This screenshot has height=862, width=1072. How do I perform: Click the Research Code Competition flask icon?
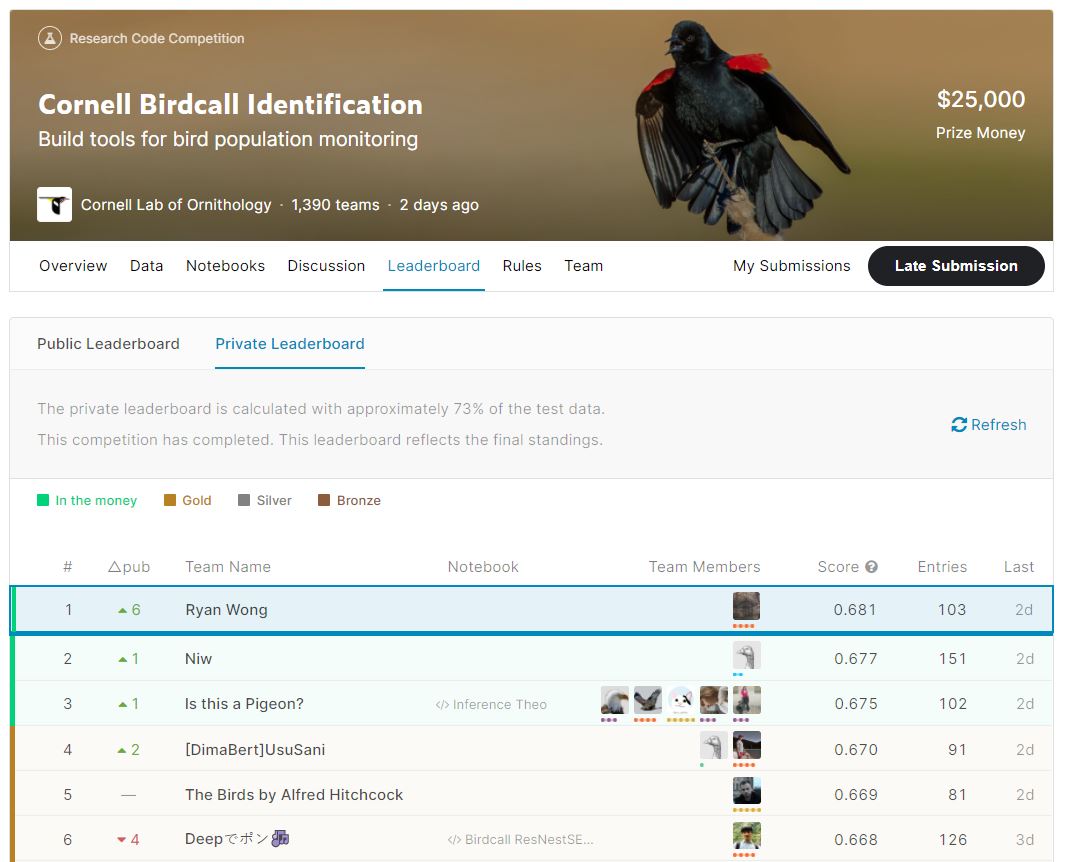click(50, 39)
